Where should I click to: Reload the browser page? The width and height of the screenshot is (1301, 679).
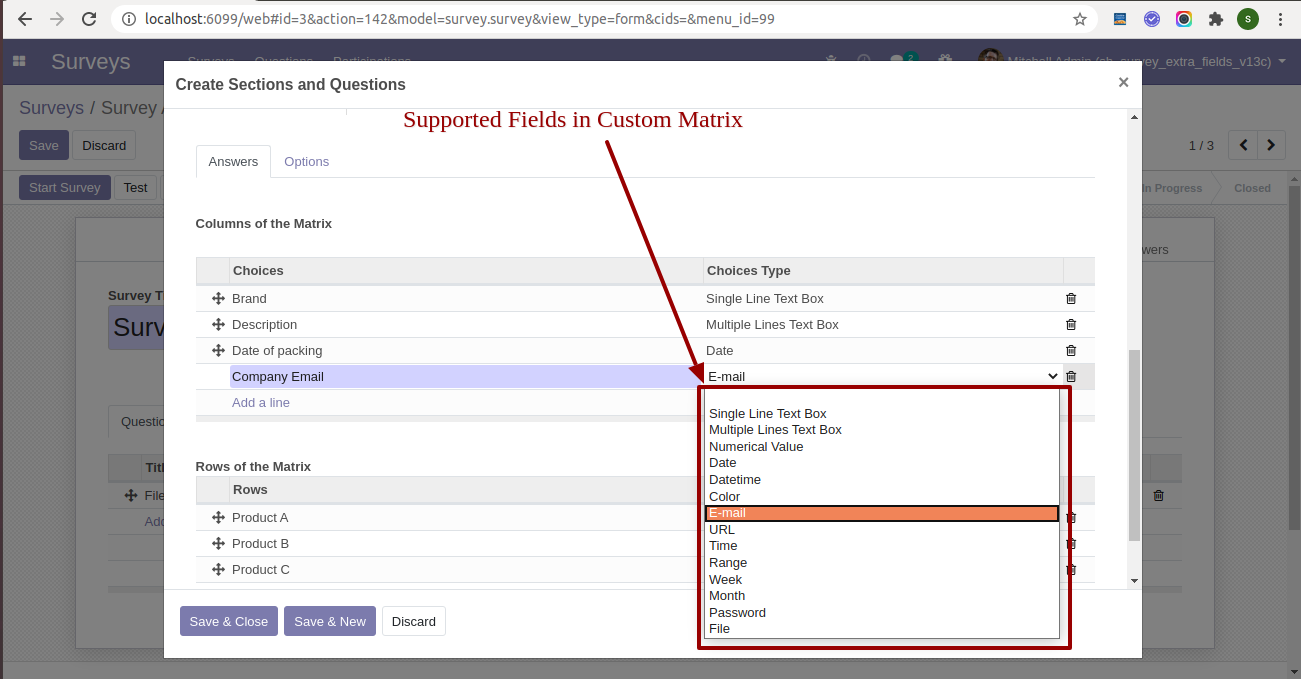89,19
